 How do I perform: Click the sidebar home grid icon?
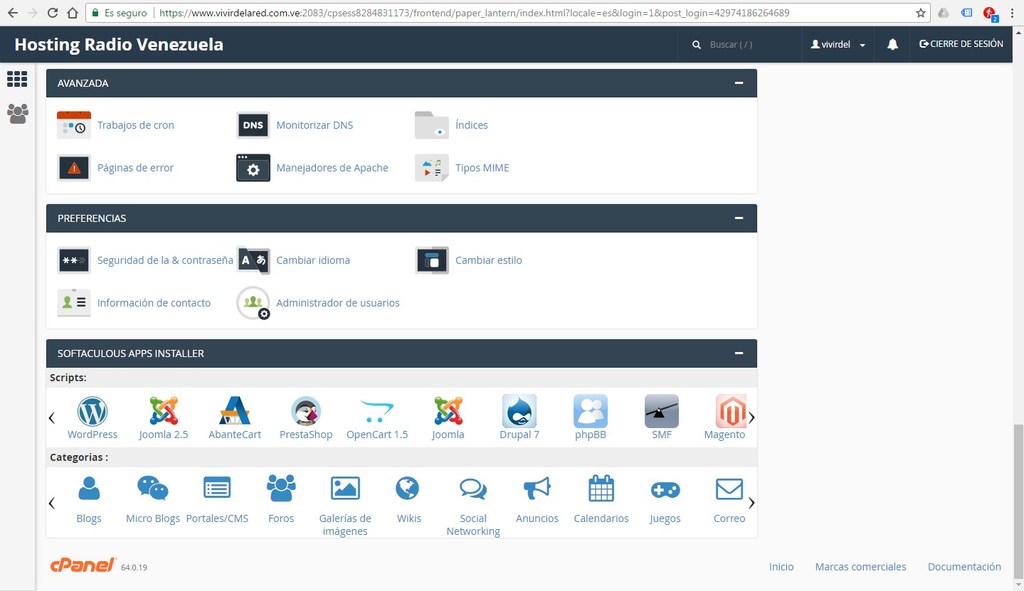[x=17, y=79]
